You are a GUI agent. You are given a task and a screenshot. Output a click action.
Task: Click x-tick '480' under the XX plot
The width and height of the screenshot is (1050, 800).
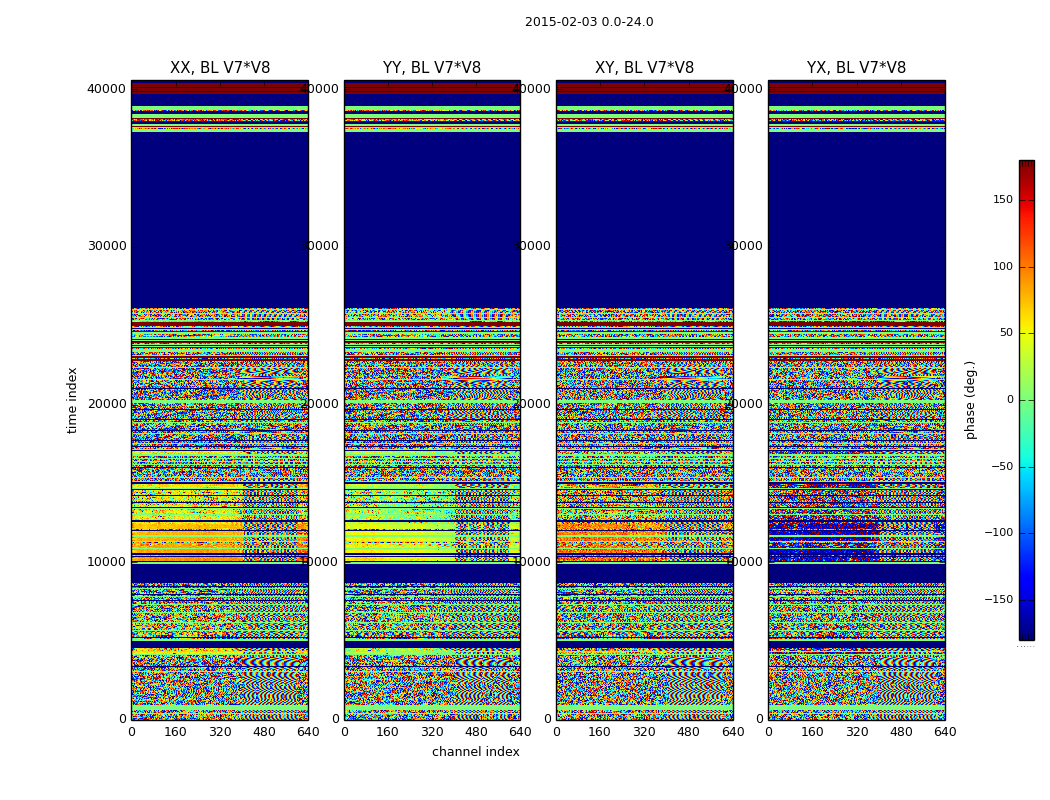264,732
